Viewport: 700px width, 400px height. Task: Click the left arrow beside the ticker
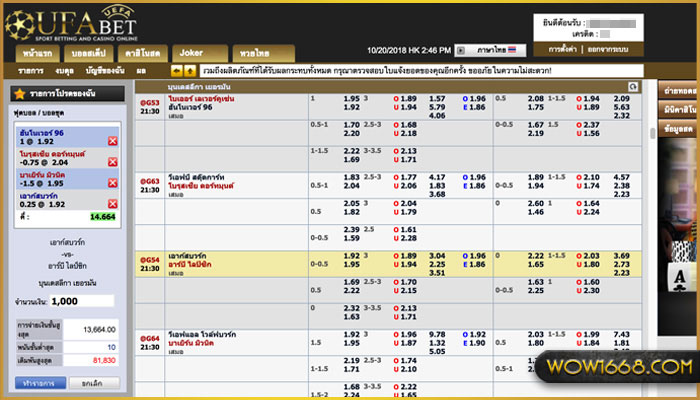[177, 71]
